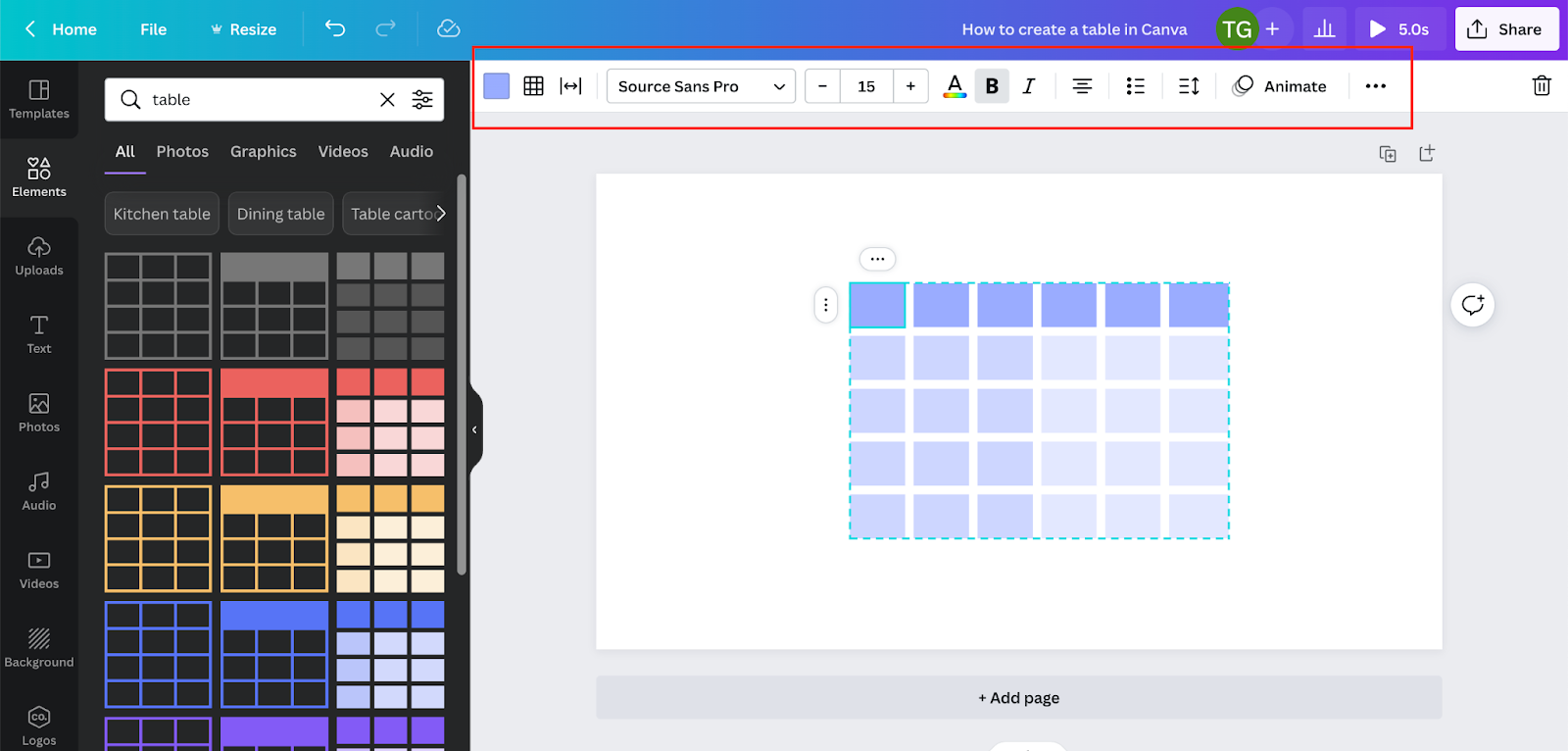Open the TG profile avatar
The image size is (1568, 751).
click(1237, 29)
